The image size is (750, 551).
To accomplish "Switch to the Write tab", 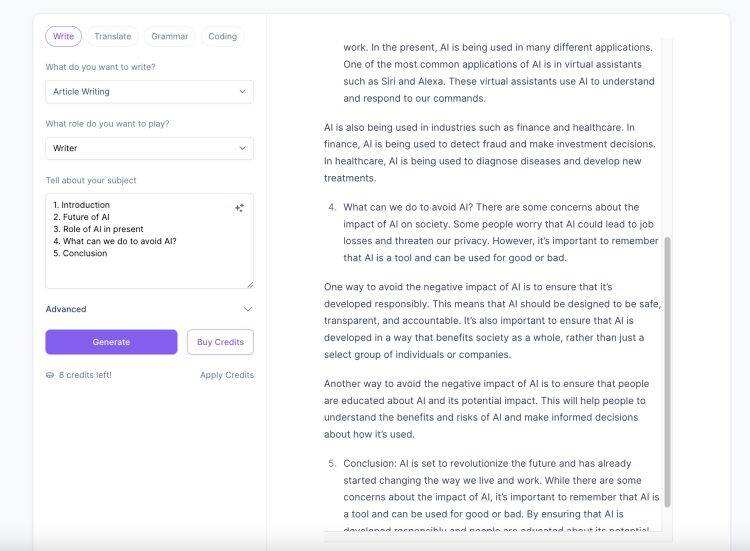I will (x=63, y=36).
